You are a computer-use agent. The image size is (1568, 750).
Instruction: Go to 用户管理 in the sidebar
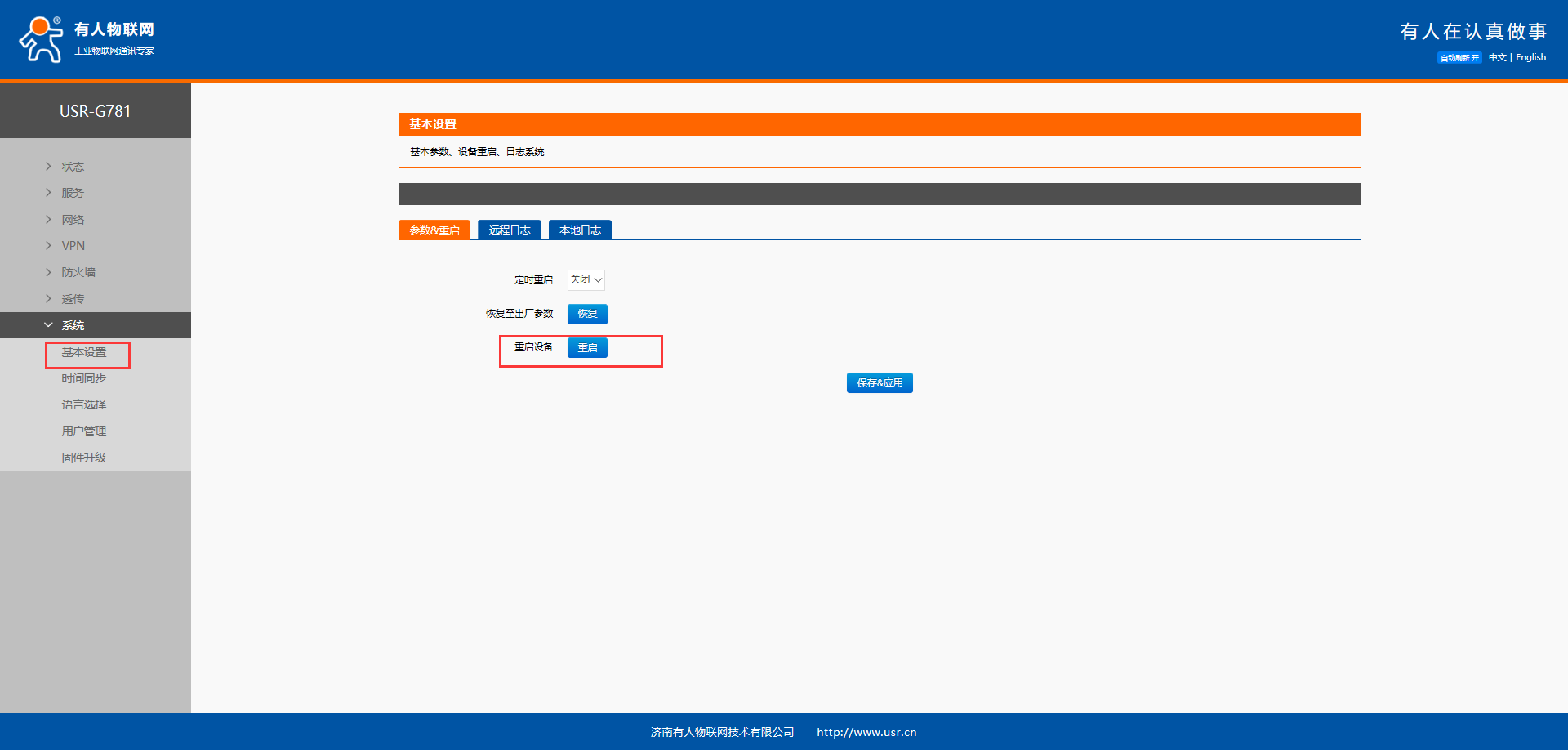click(x=83, y=431)
